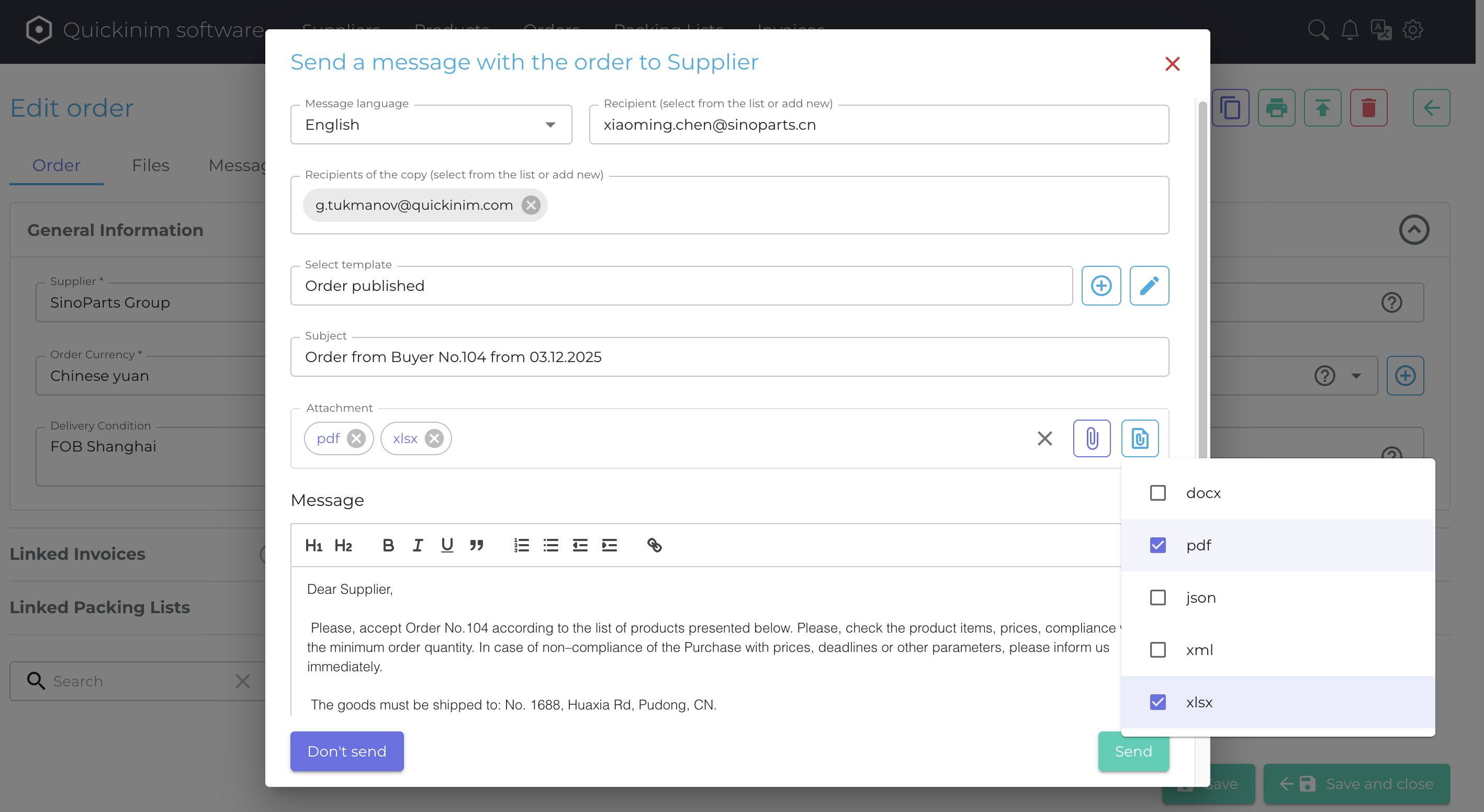Click into the Subject input field

pos(729,357)
